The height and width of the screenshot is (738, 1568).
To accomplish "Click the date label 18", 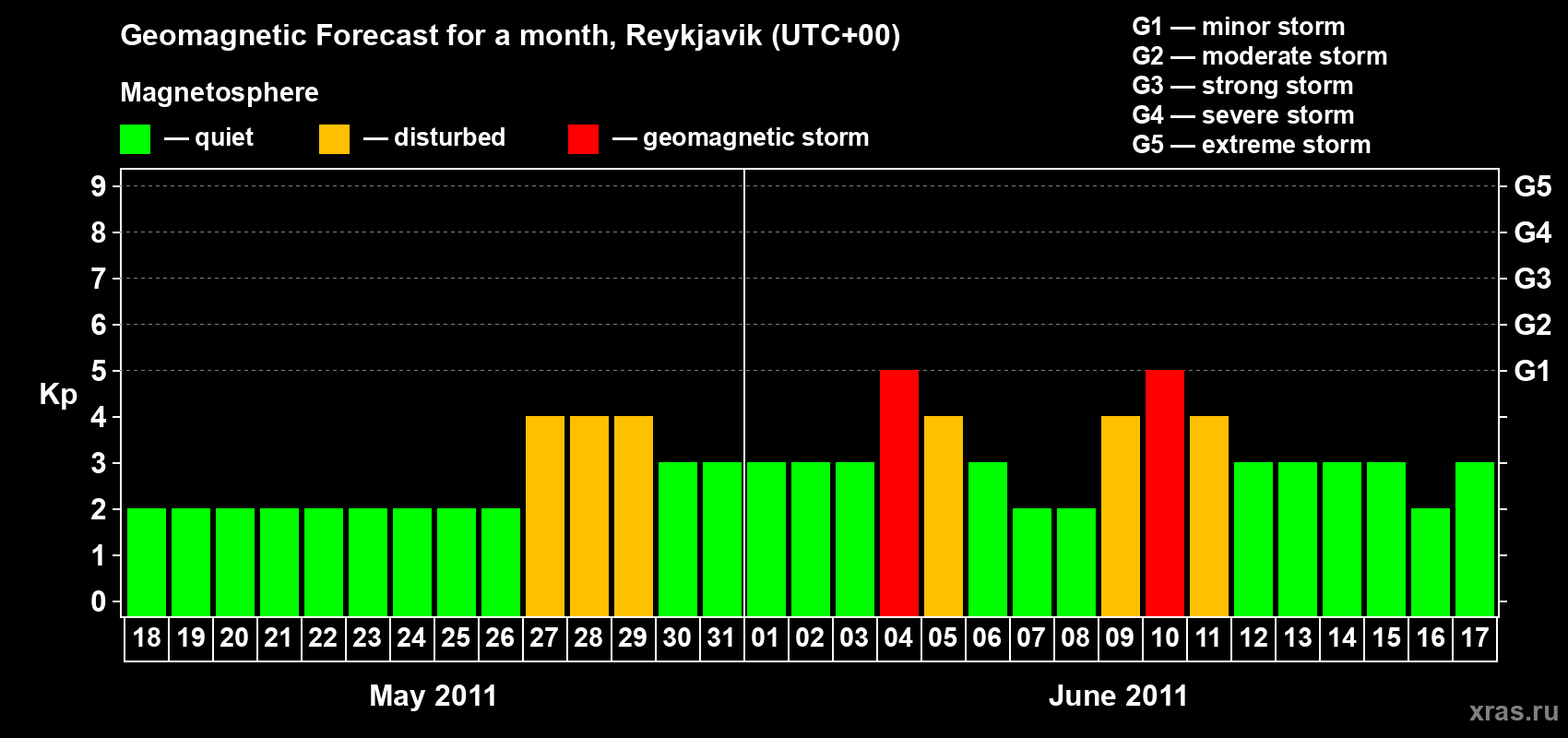I will (x=147, y=637).
